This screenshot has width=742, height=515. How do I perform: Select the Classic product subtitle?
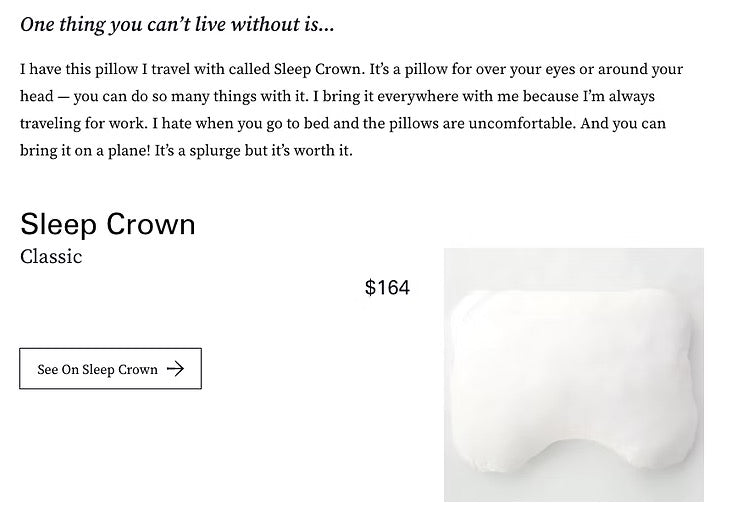click(51, 256)
